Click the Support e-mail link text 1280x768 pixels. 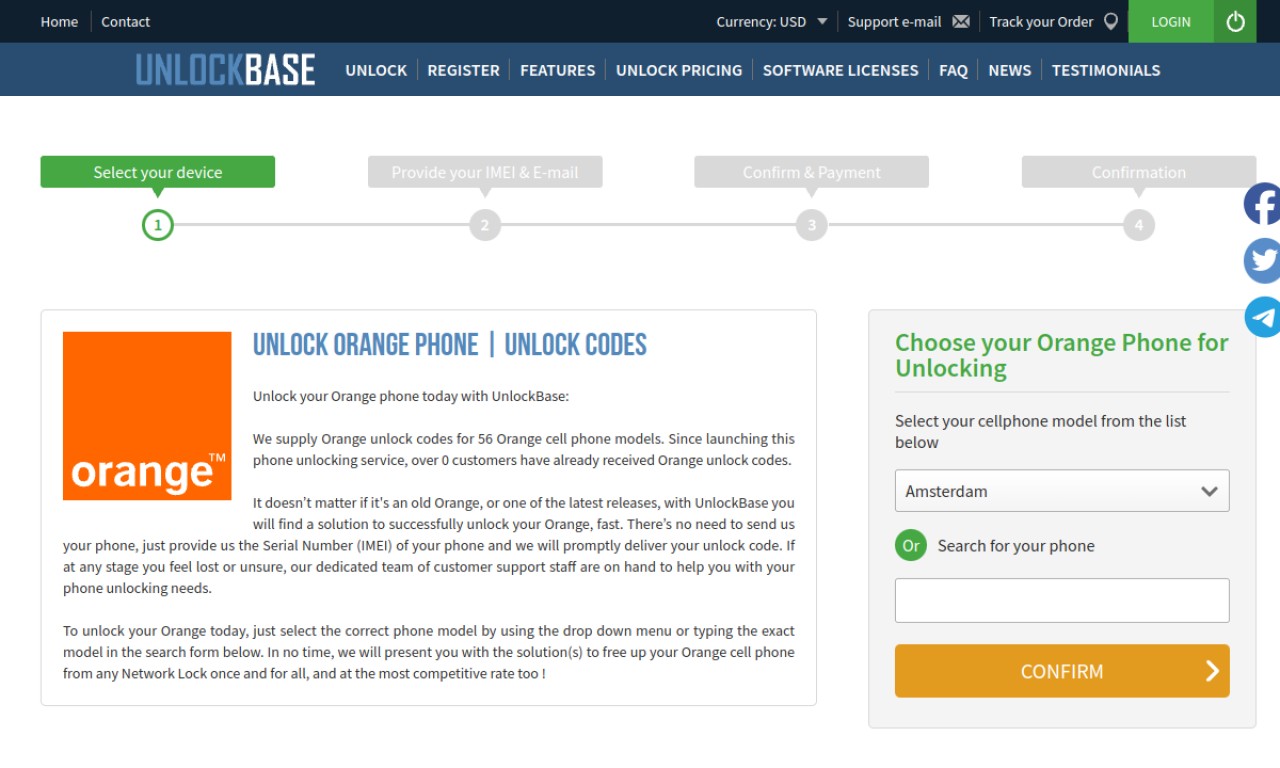[894, 21]
